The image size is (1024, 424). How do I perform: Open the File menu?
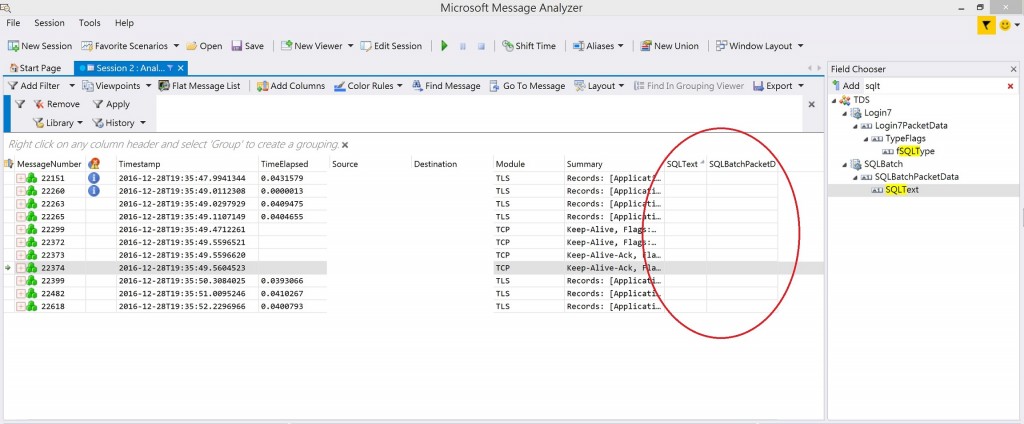[13, 23]
